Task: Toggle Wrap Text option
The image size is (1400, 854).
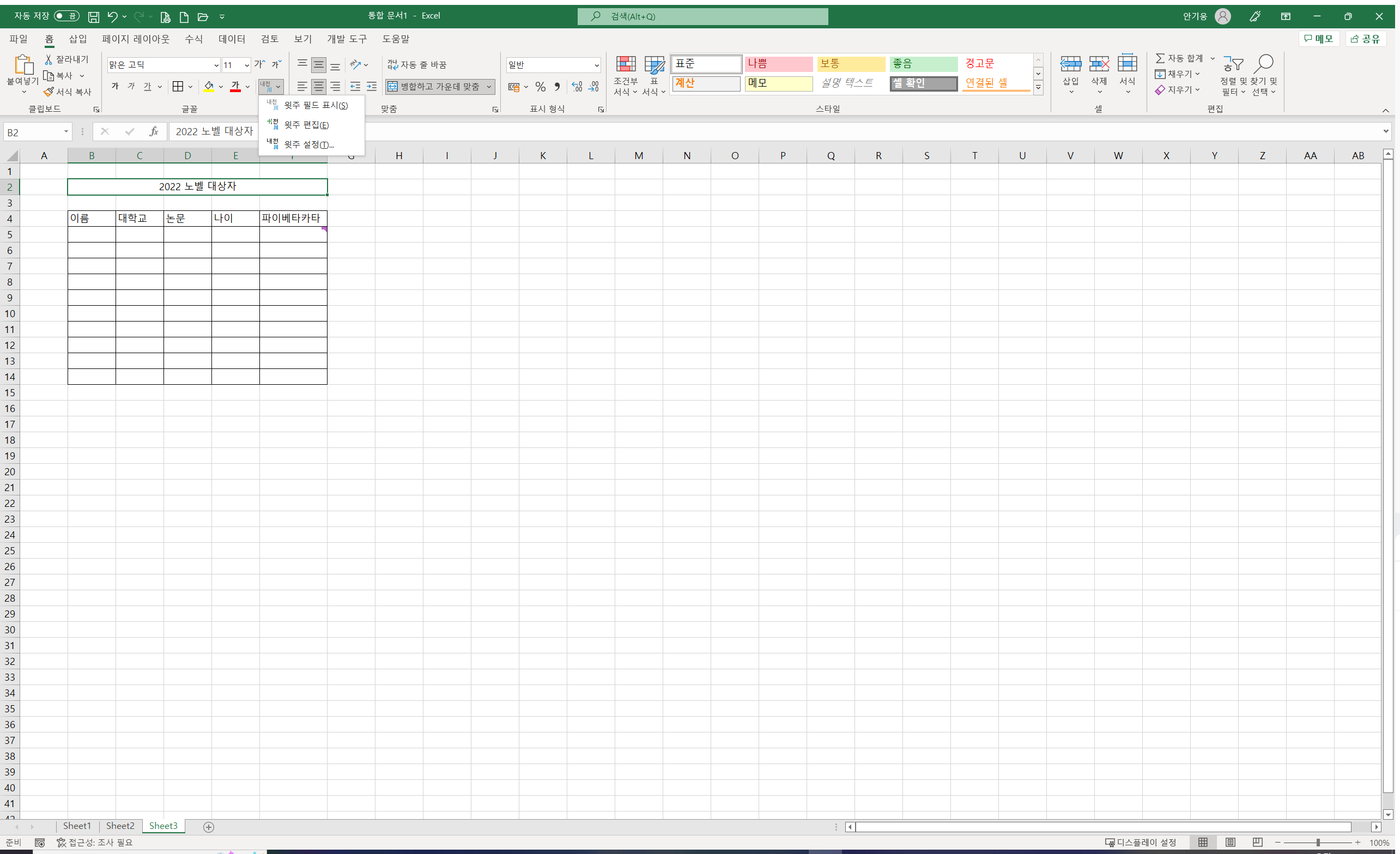Action: pos(417,65)
